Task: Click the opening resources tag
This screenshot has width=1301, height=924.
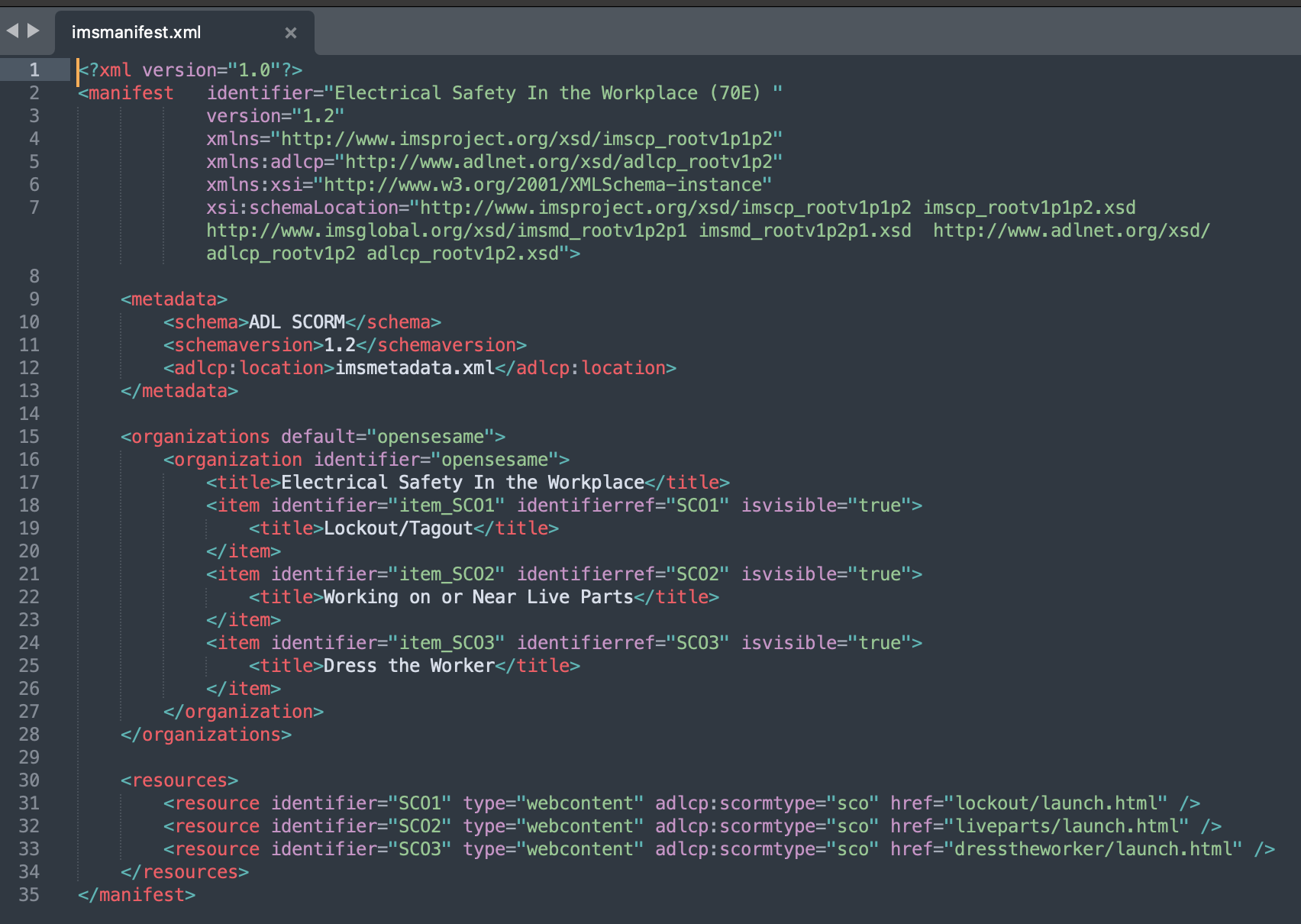Action: (x=179, y=780)
